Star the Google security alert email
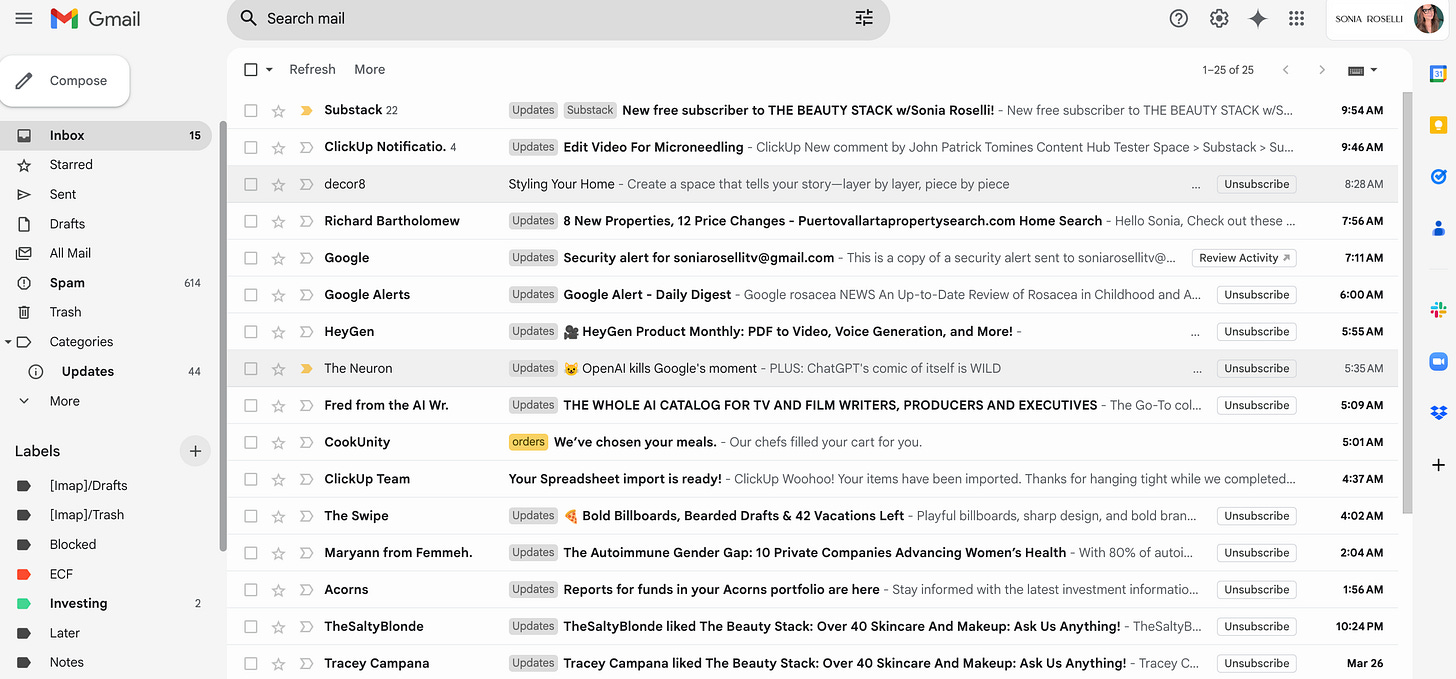 (279, 258)
